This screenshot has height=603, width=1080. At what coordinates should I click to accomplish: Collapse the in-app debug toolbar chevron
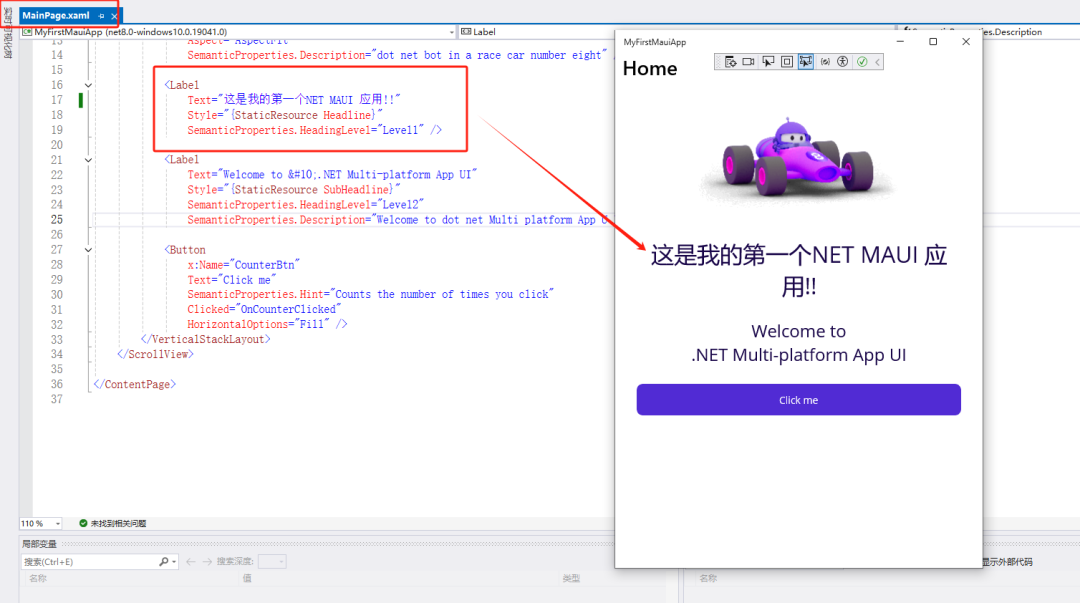pyautogui.click(x=878, y=62)
